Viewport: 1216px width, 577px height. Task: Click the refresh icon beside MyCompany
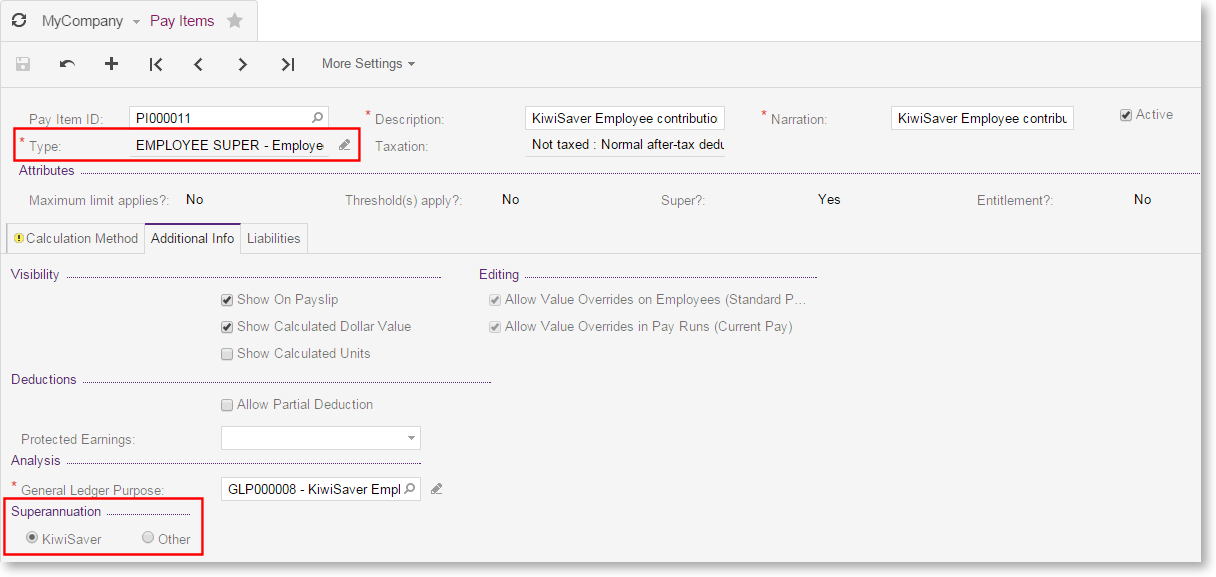[19, 21]
